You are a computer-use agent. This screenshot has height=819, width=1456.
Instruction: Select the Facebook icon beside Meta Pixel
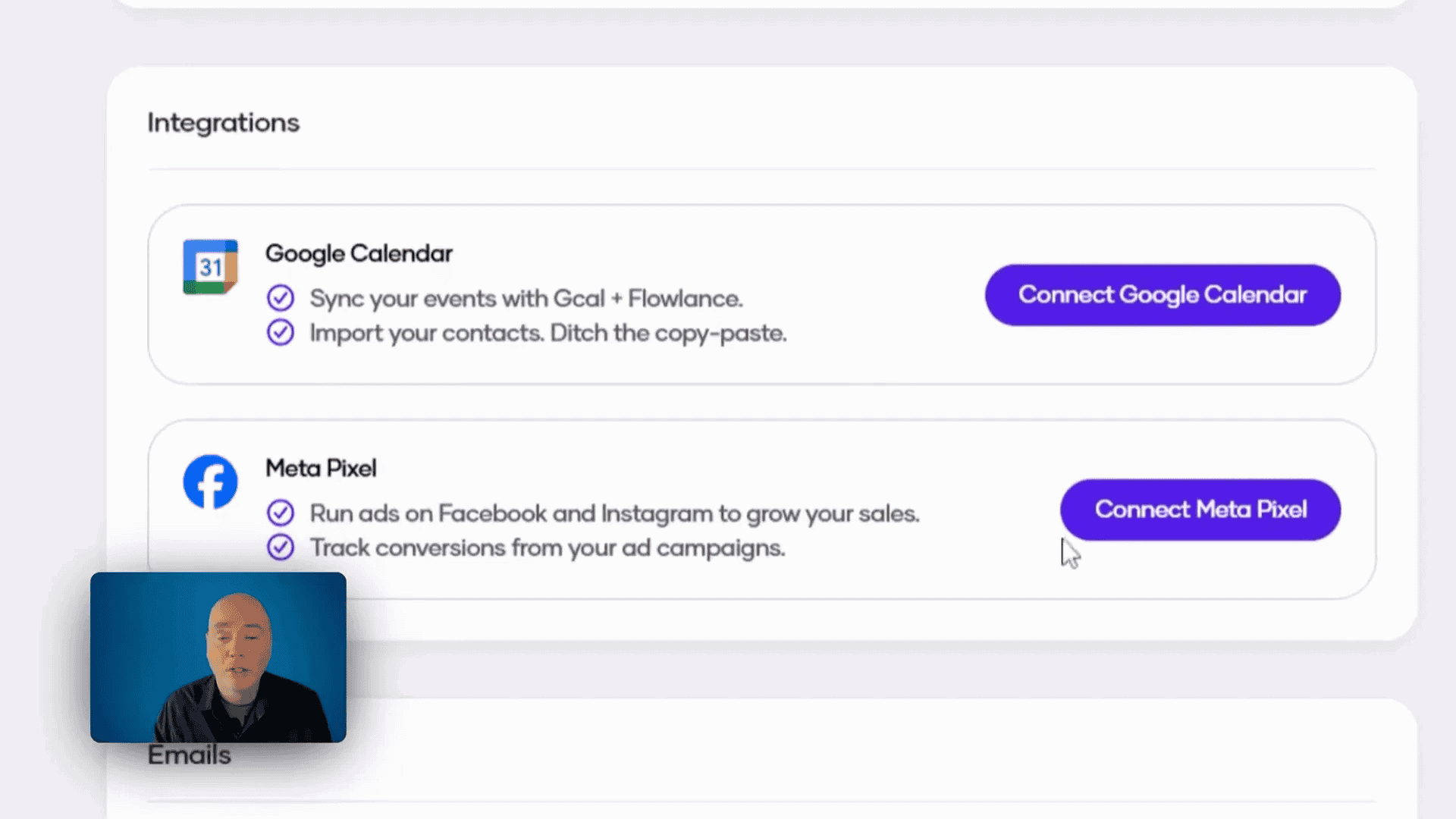[209, 481]
